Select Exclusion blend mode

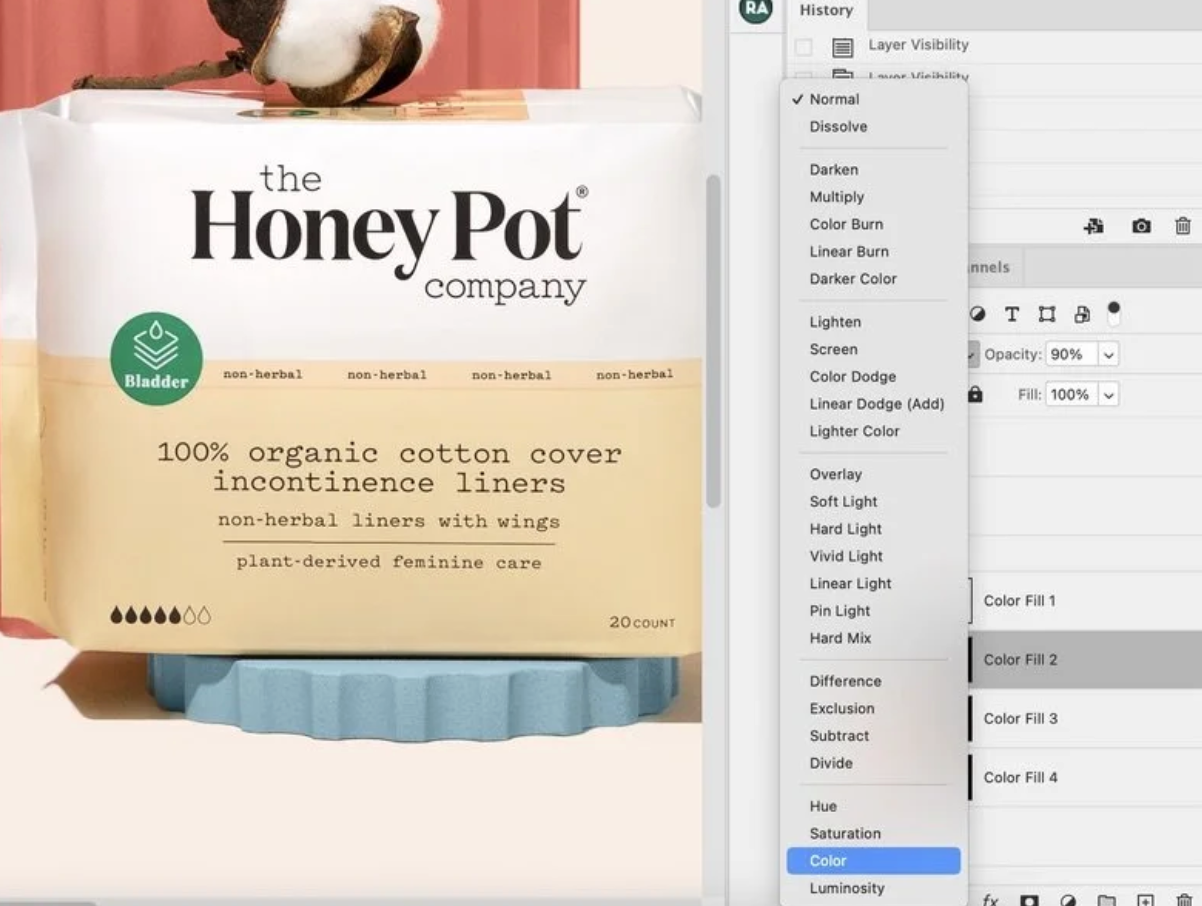point(873,709)
